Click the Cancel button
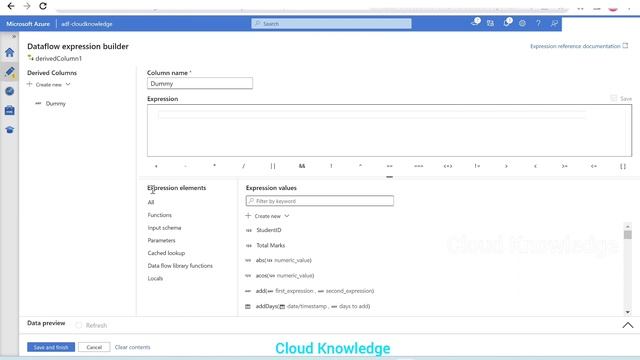This screenshot has width=640, height=360. point(94,347)
